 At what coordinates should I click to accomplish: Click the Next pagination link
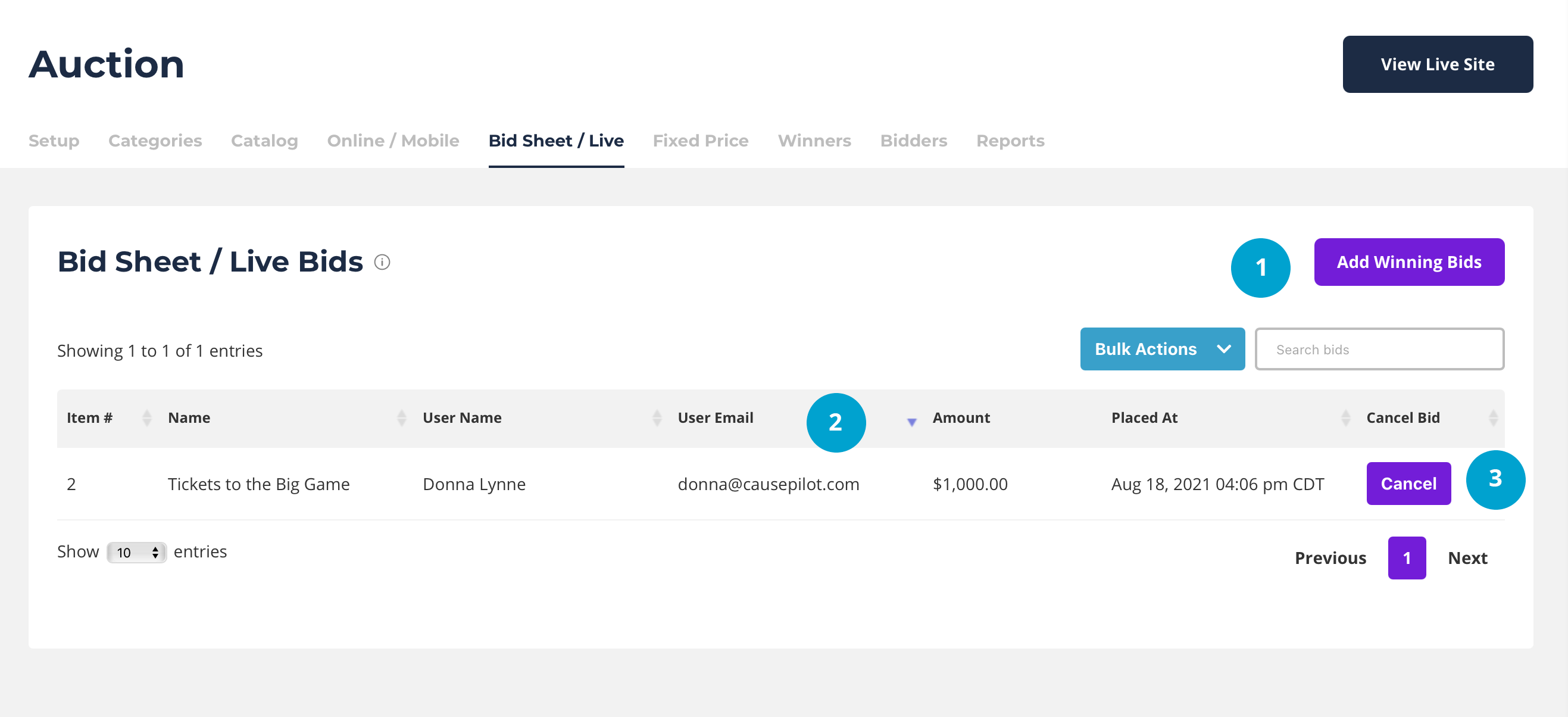(x=1467, y=558)
